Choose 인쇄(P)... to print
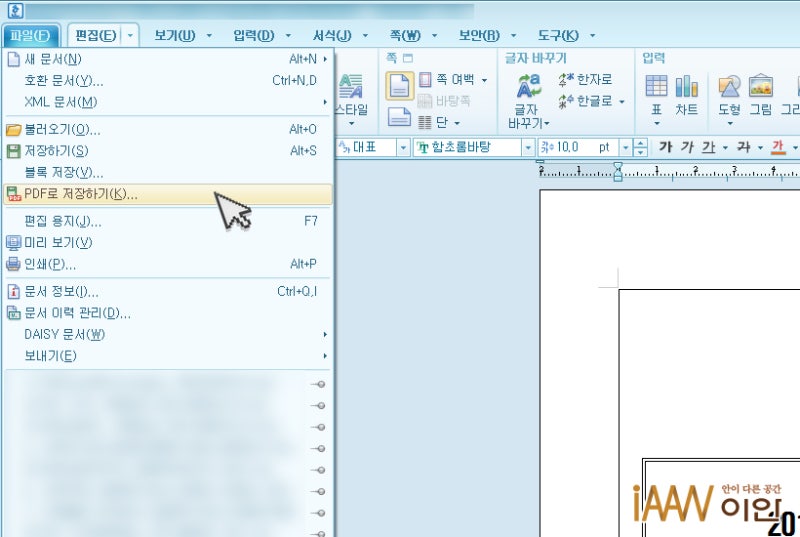The image size is (800, 537). pyautogui.click(x=168, y=264)
